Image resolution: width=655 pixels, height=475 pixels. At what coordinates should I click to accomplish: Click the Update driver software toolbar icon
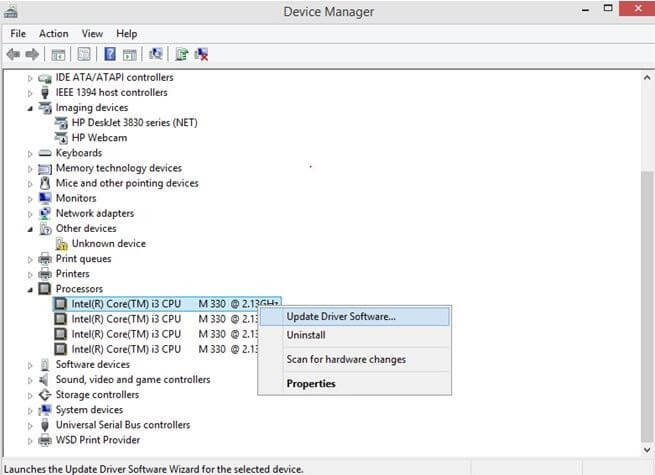click(182, 54)
